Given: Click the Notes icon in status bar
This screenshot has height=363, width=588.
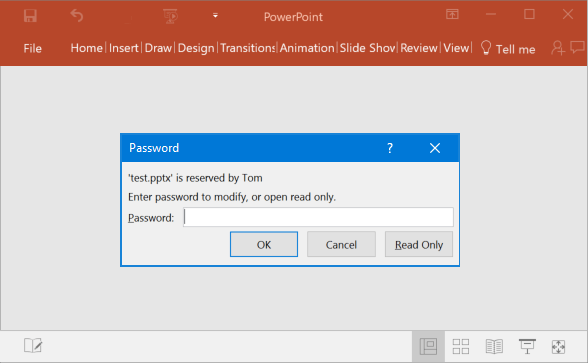Looking at the screenshot, I should pos(33,345).
